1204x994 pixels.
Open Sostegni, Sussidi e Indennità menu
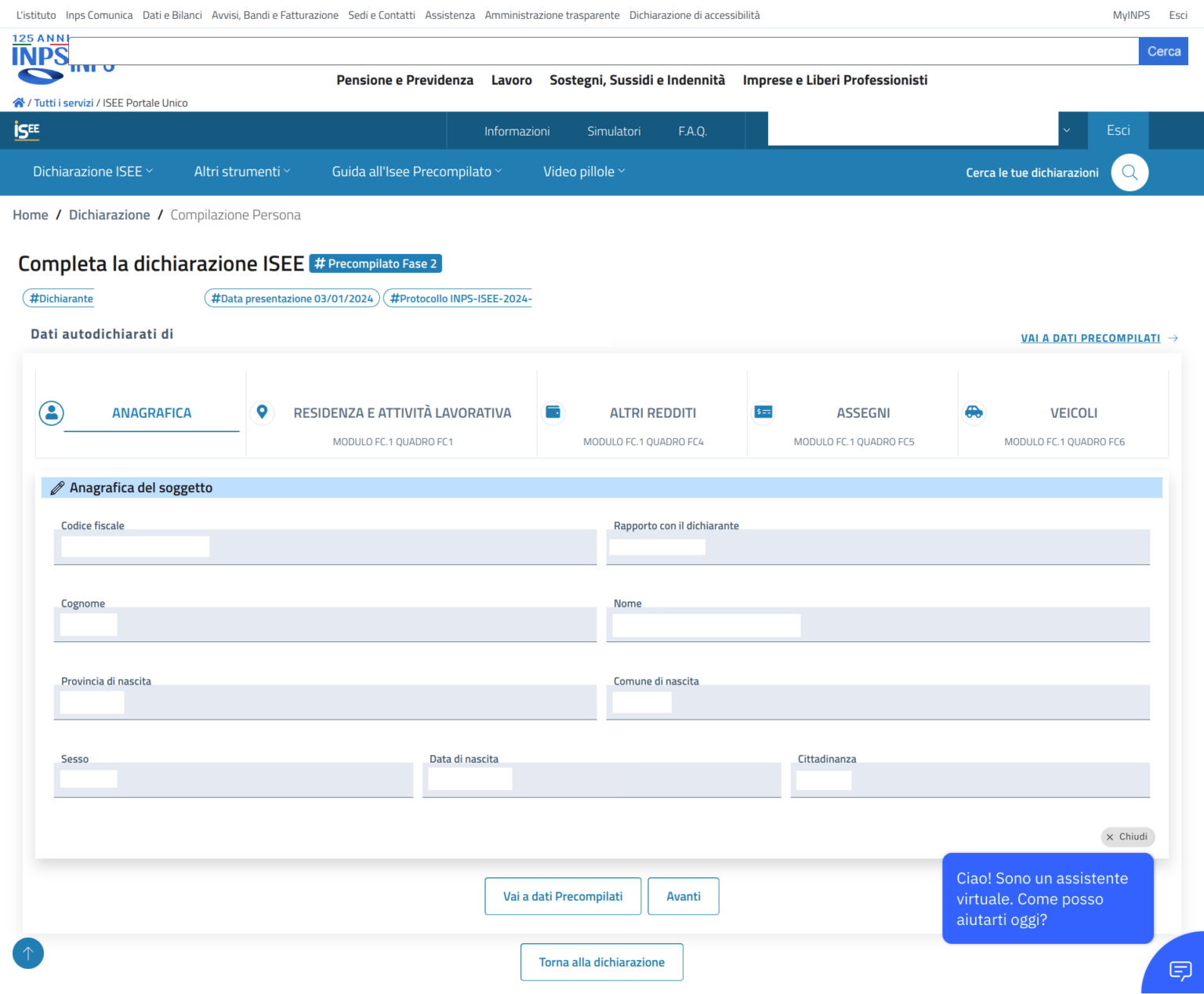pyautogui.click(x=637, y=80)
